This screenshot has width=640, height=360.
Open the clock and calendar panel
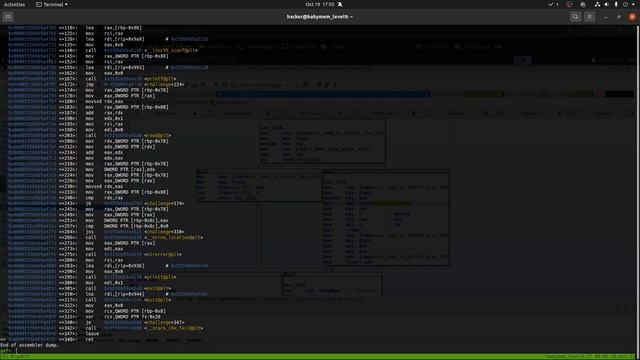320,4
